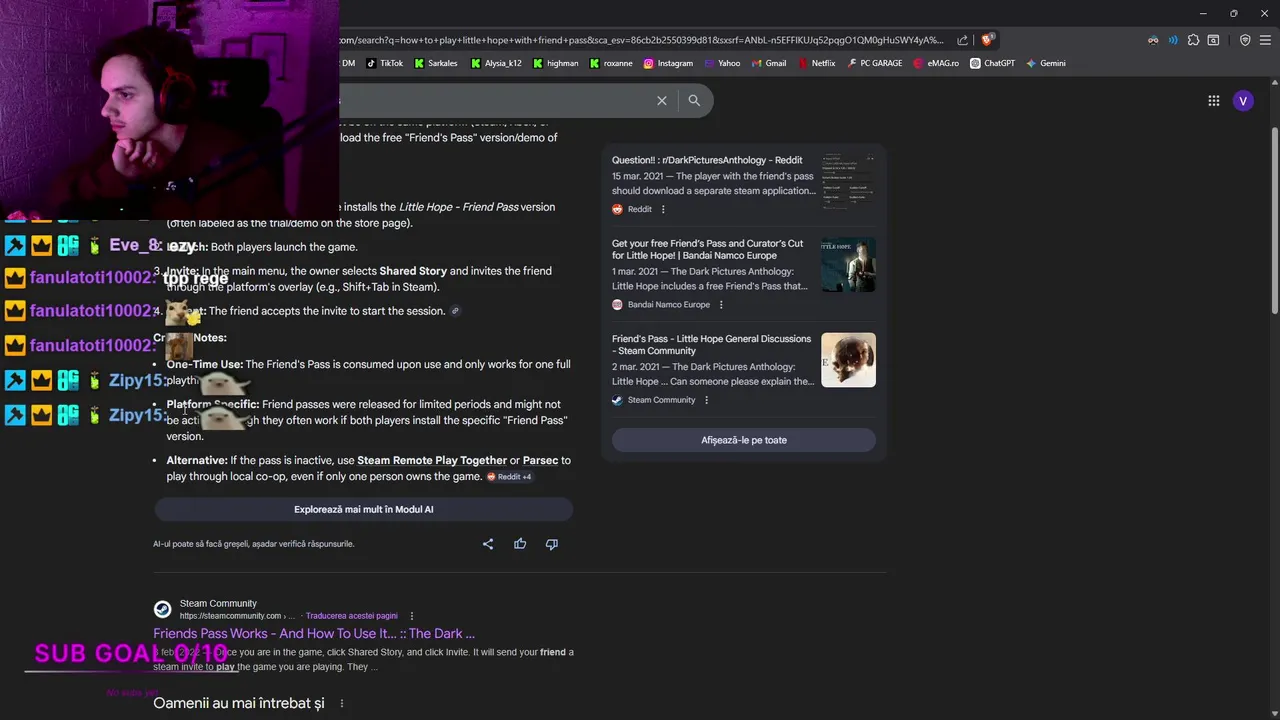This screenshot has height=720, width=1280.
Task: Open the Gemini bookmark
Action: pos(1046,63)
